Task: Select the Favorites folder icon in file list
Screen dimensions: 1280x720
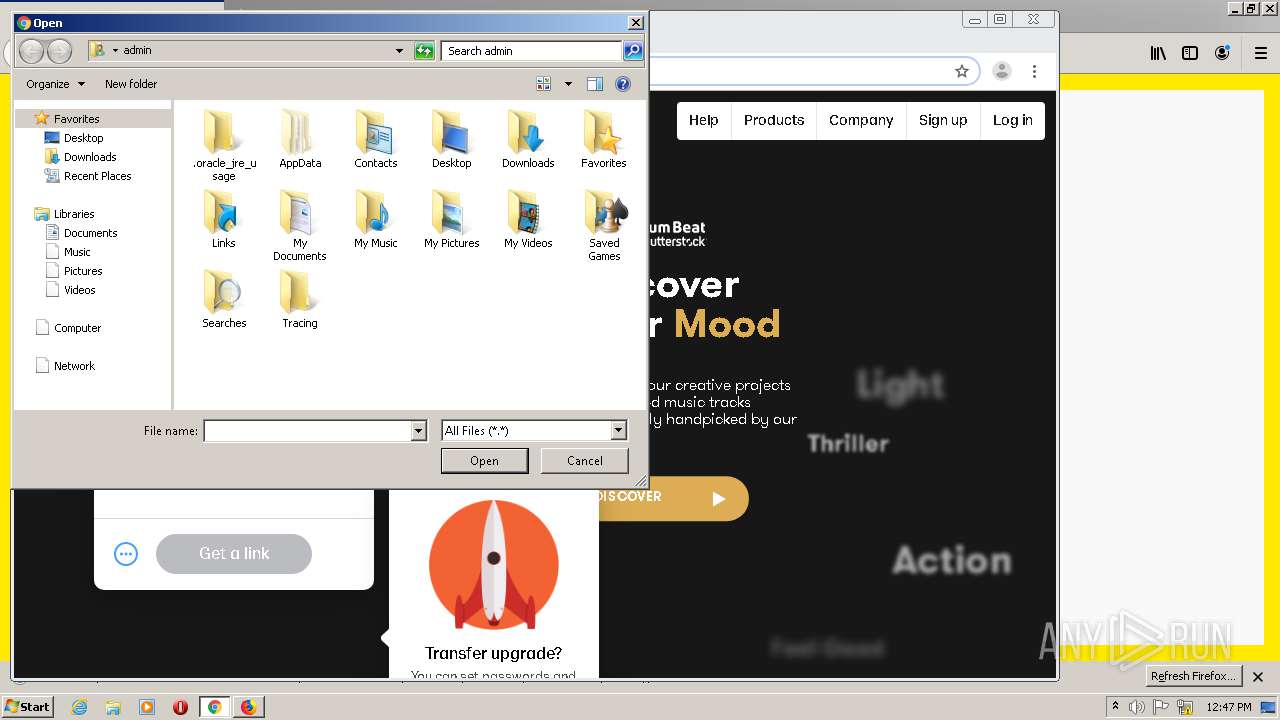Action: click(603, 139)
